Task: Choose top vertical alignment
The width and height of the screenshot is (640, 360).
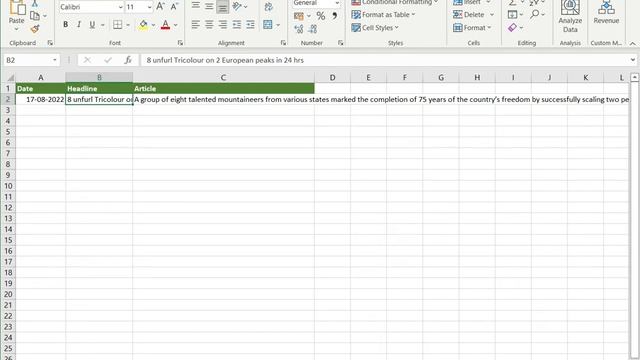Action: (196, 6)
